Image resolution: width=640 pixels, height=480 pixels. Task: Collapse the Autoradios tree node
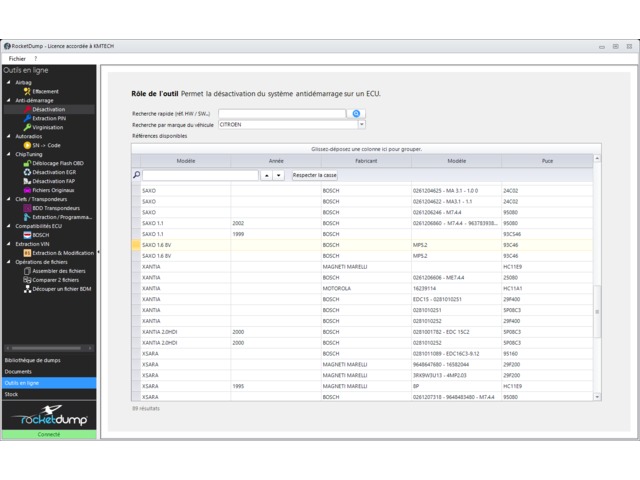coord(9,136)
